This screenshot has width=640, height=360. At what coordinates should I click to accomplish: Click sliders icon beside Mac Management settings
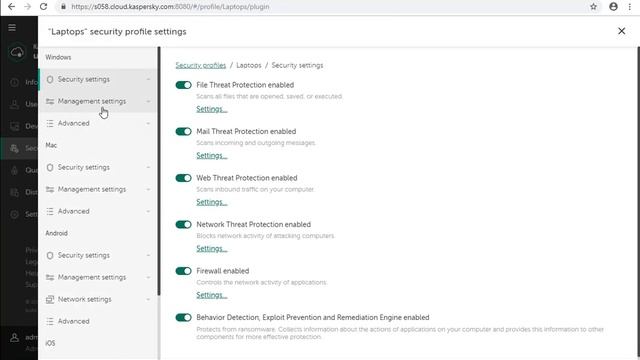click(50, 189)
